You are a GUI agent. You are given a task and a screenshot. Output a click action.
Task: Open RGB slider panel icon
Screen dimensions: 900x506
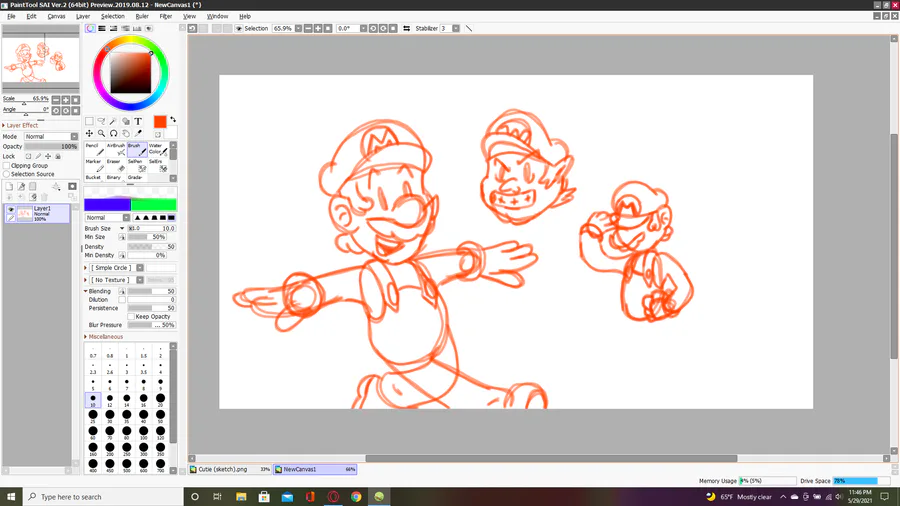click(102, 28)
